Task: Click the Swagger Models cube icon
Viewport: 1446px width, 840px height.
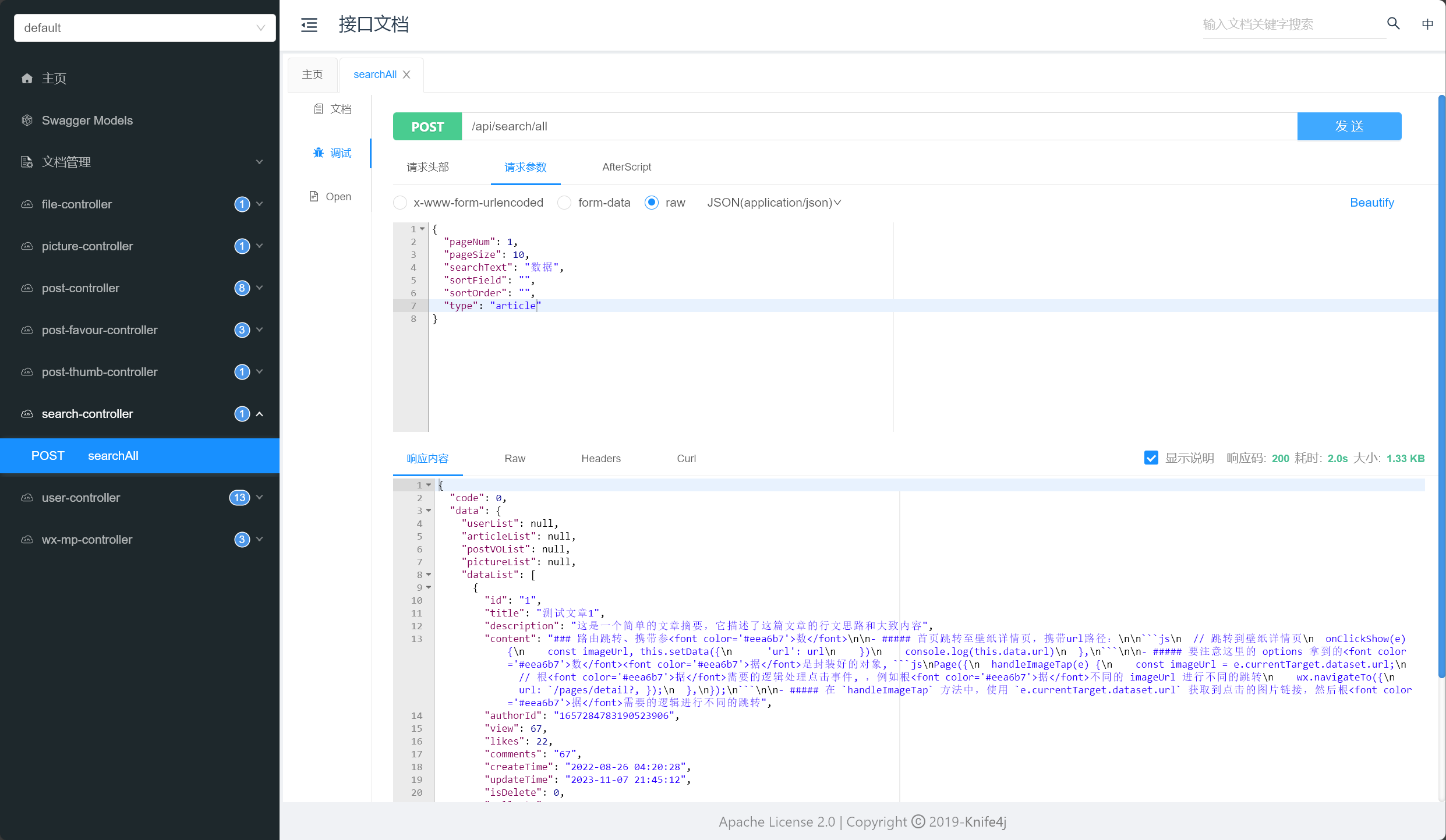Action: [27, 120]
